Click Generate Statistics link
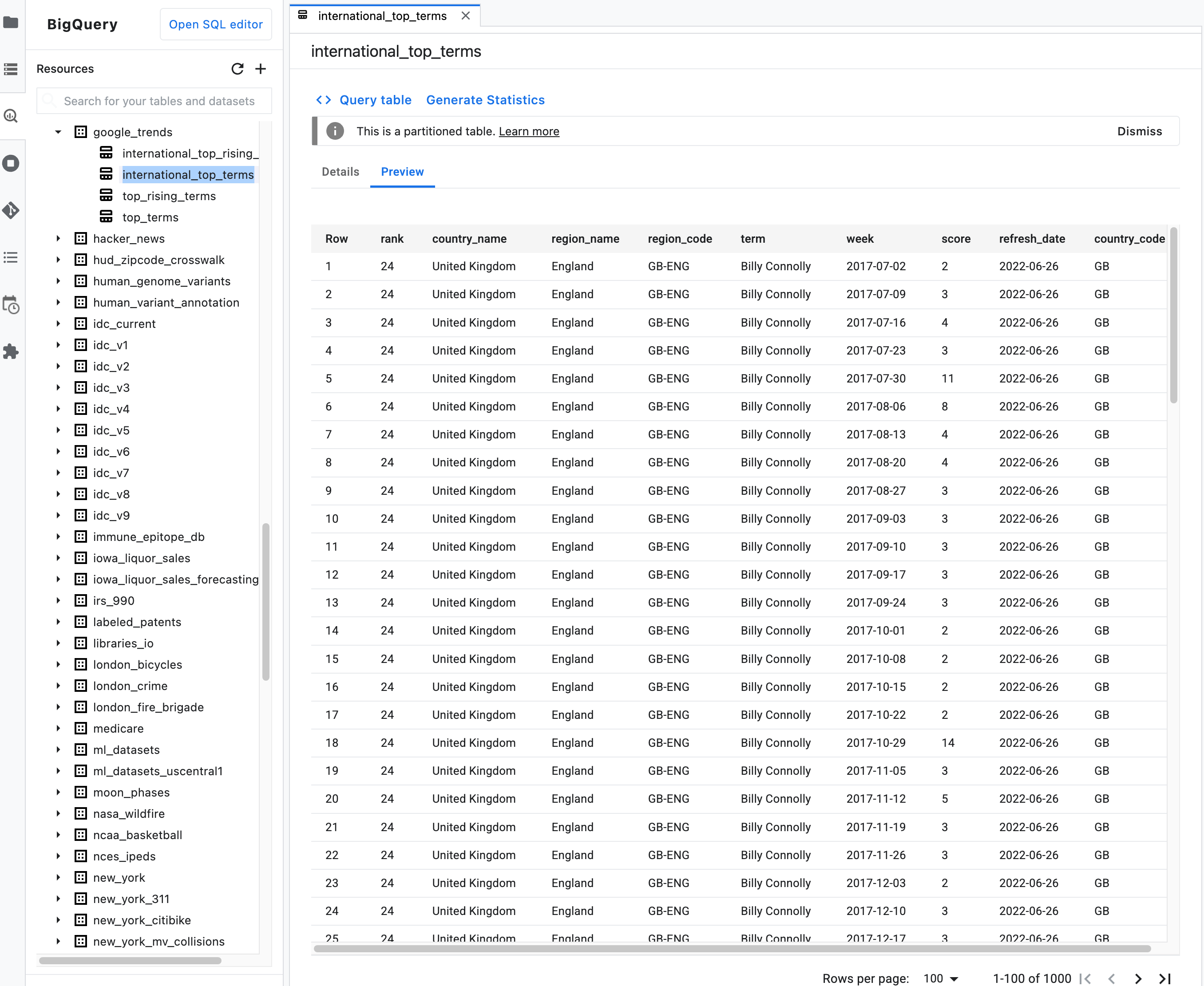Screen dimensions: 1204x986 485,100
